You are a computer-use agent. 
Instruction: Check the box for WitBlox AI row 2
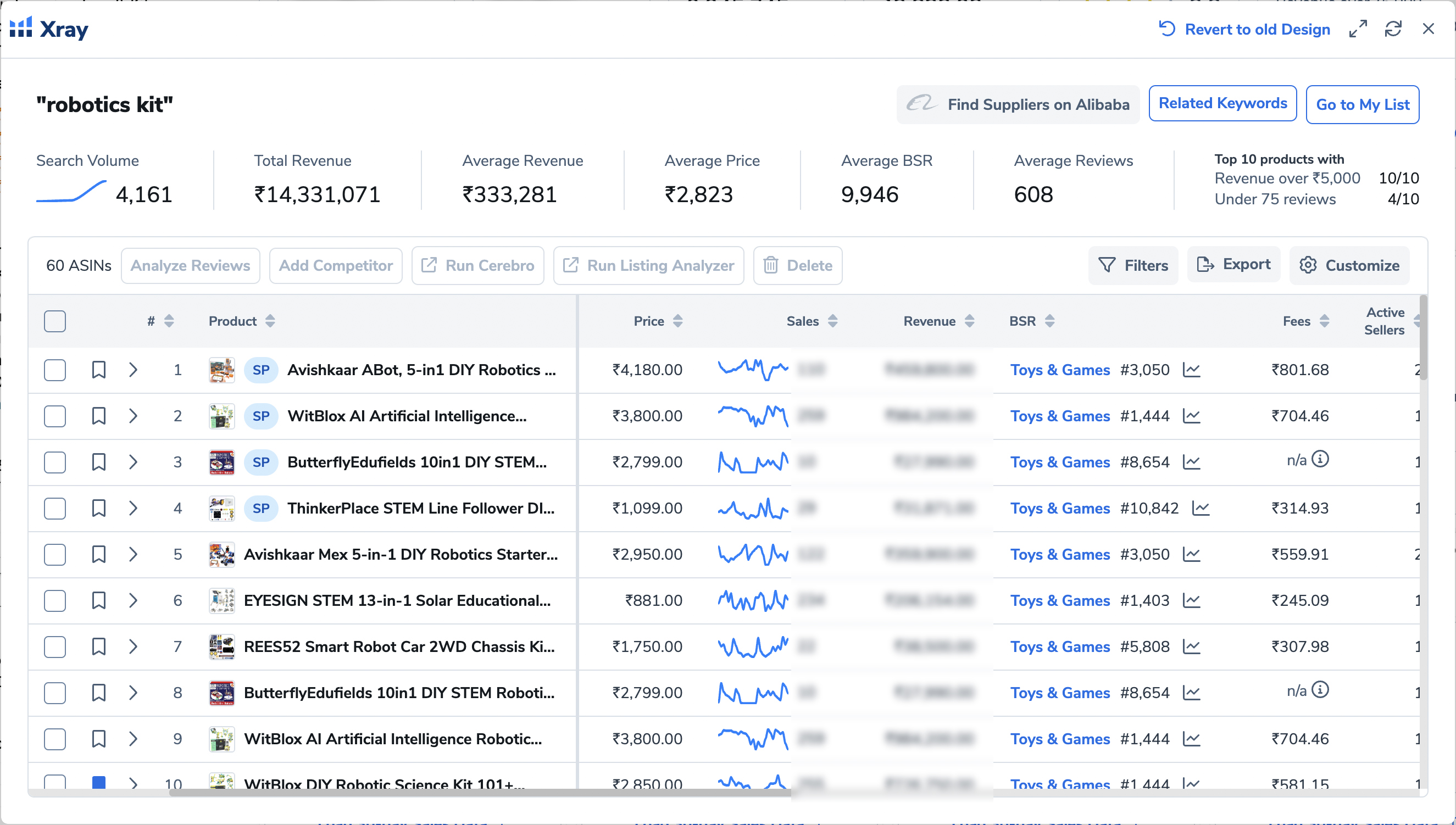(55, 416)
